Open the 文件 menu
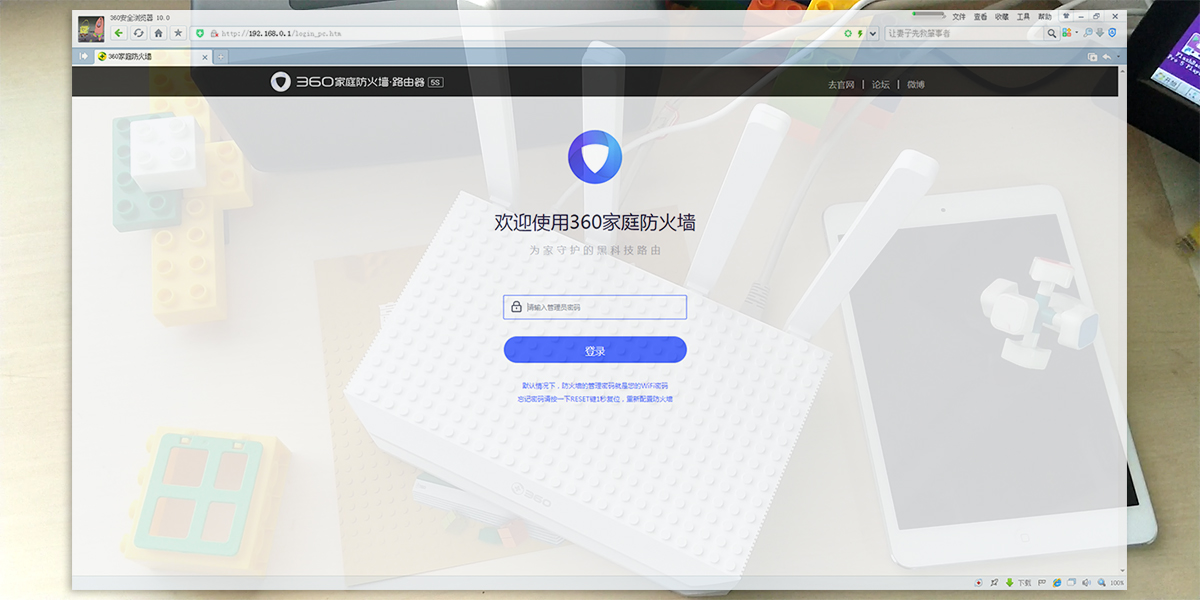 (x=959, y=17)
